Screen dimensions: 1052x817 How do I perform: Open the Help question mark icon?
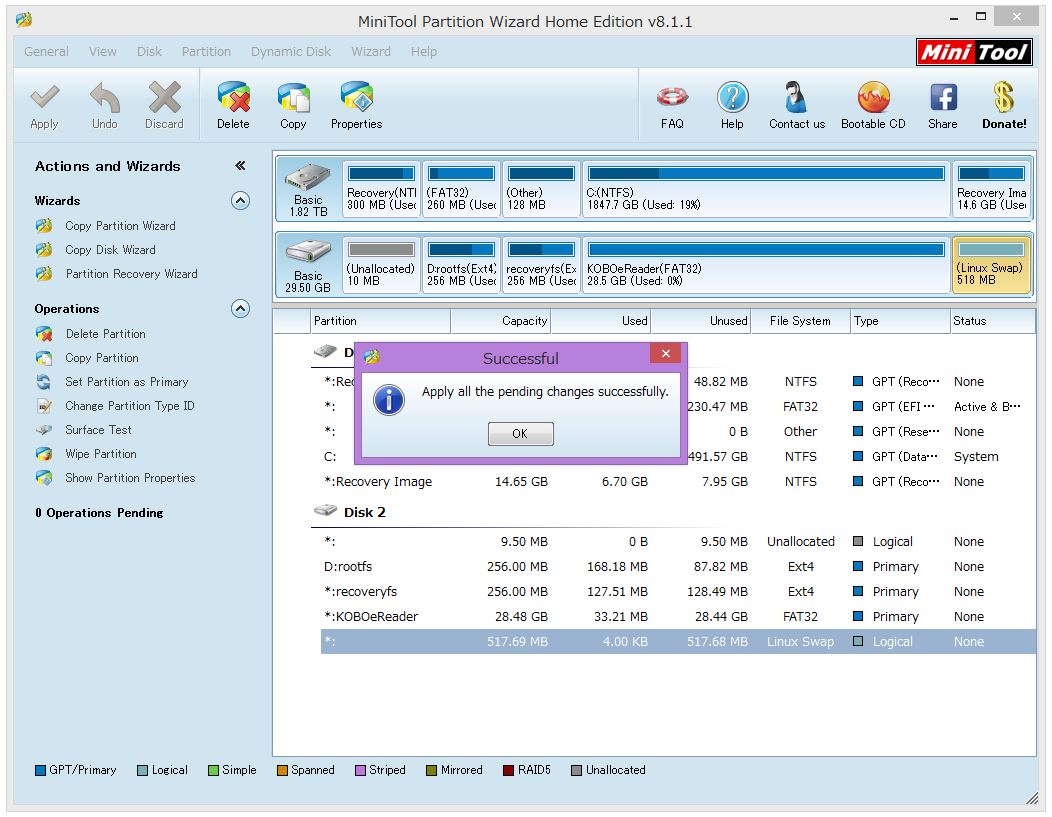733,98
